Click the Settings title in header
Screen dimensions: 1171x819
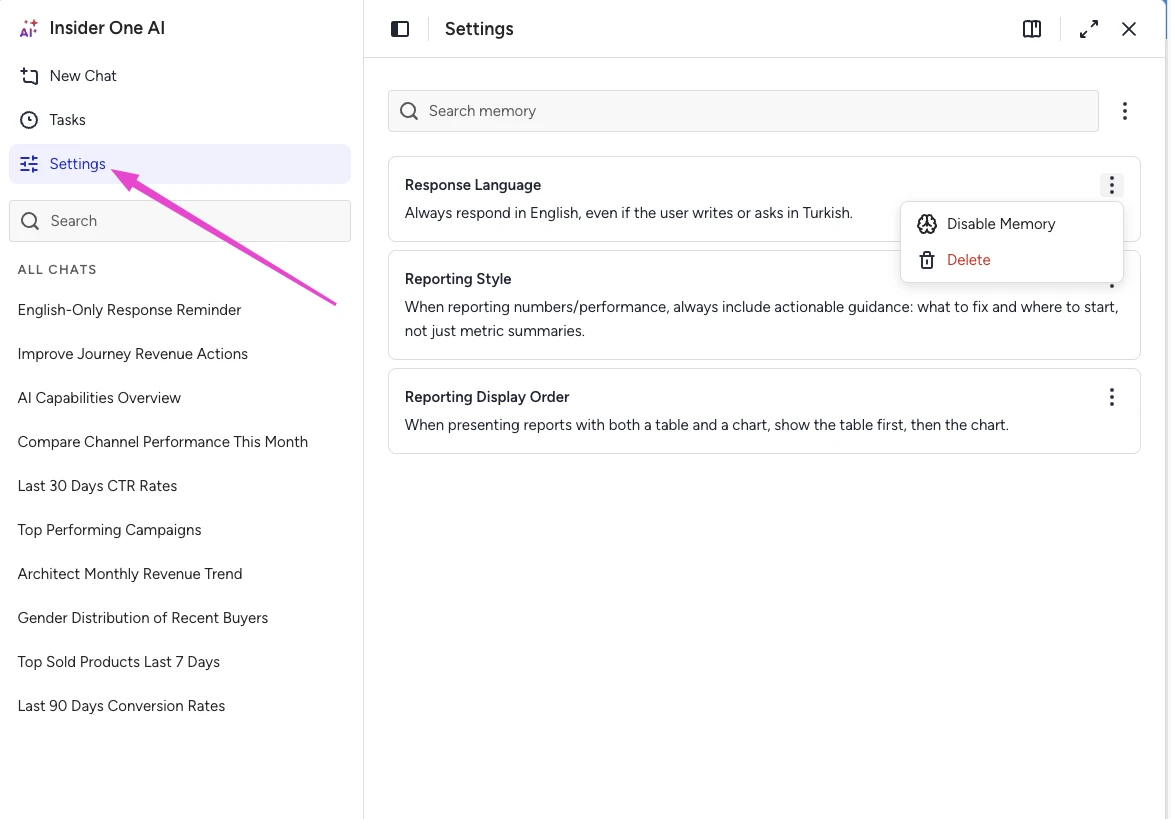point(479,29)
